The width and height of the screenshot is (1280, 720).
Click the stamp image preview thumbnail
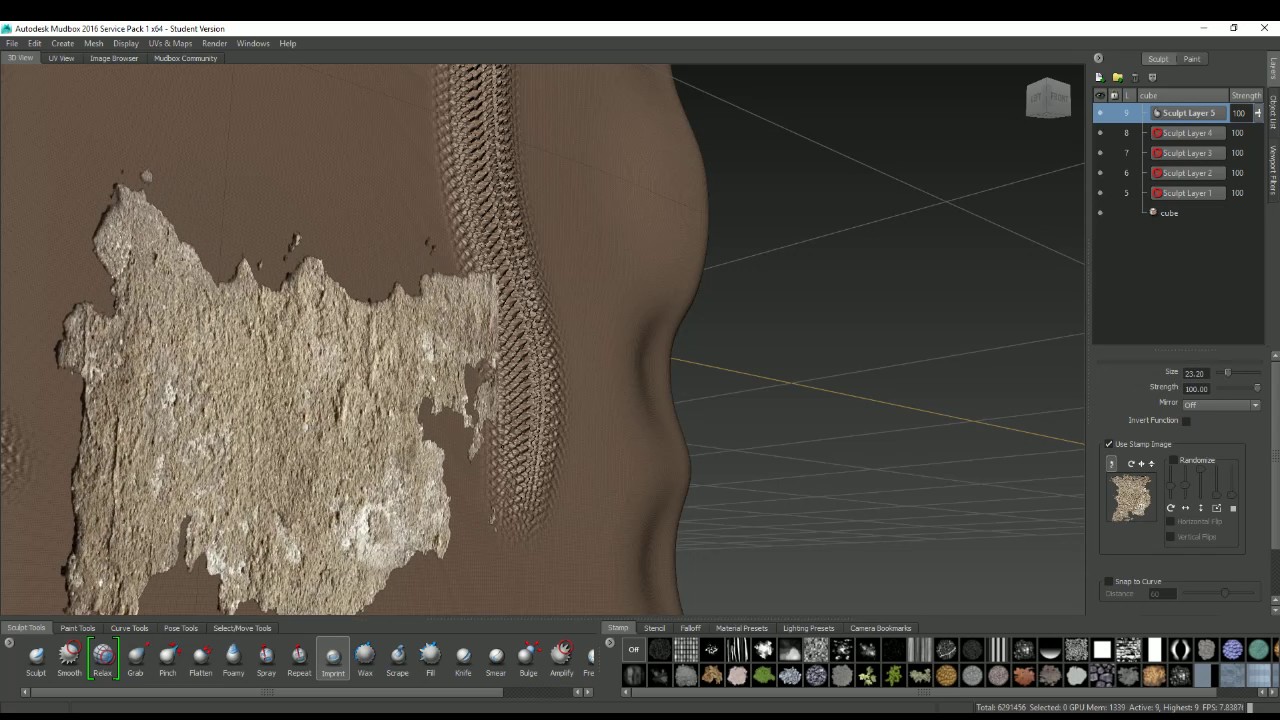[x=1131, y=497]
